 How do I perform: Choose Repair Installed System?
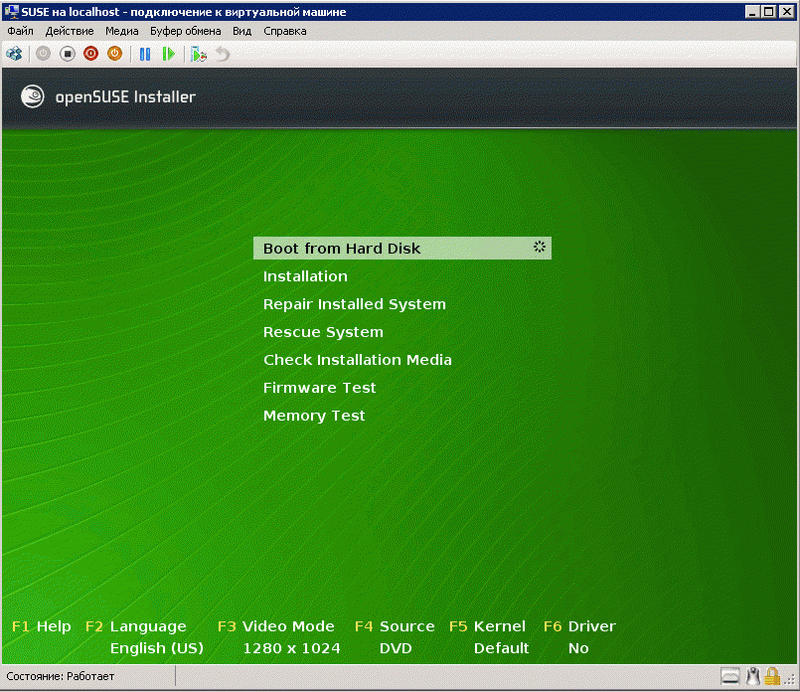[x=354, y=304]
